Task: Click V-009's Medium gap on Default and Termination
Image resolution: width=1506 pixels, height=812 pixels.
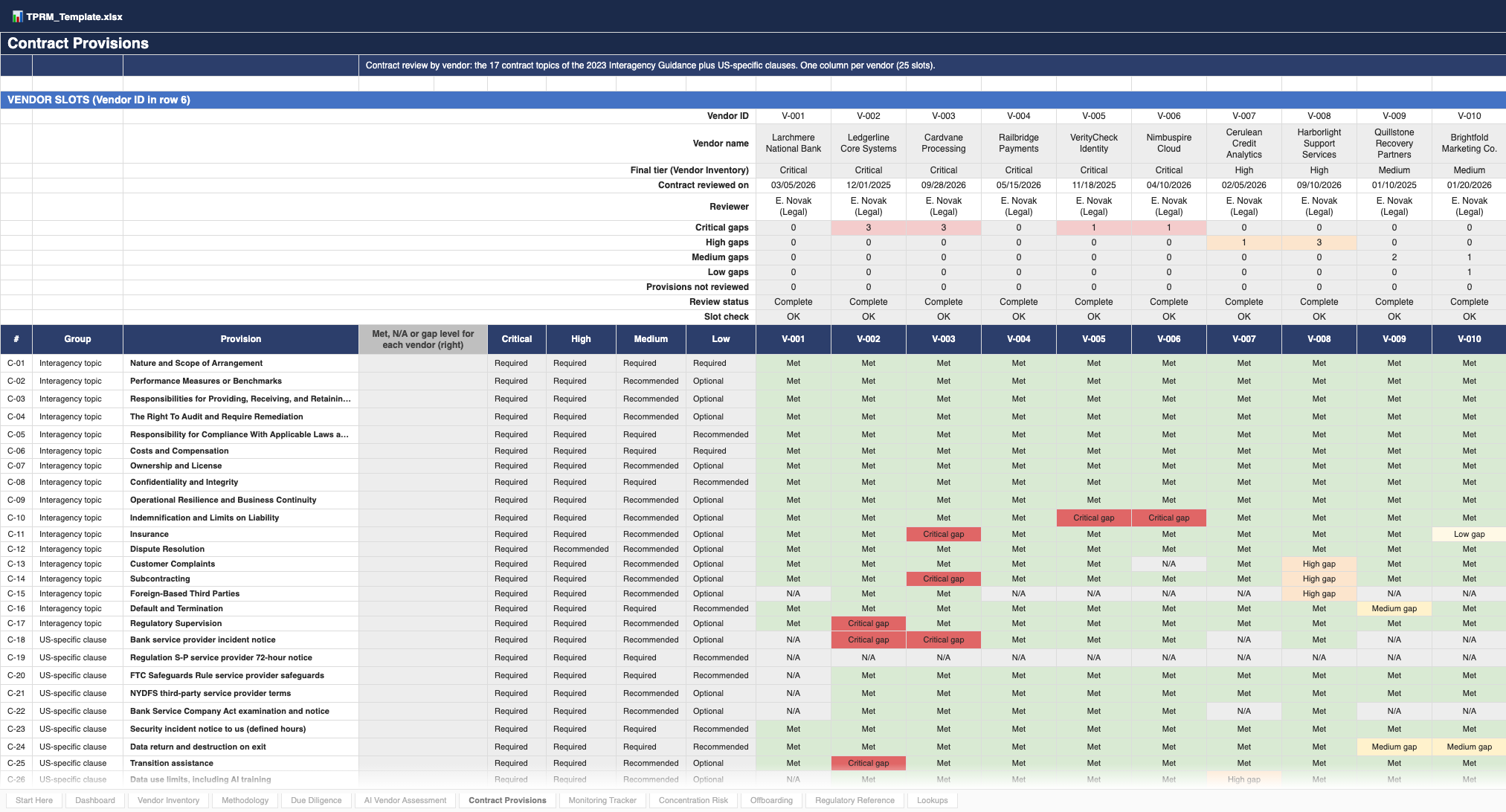Action: pyautogui.click(x=1394, y=608)
